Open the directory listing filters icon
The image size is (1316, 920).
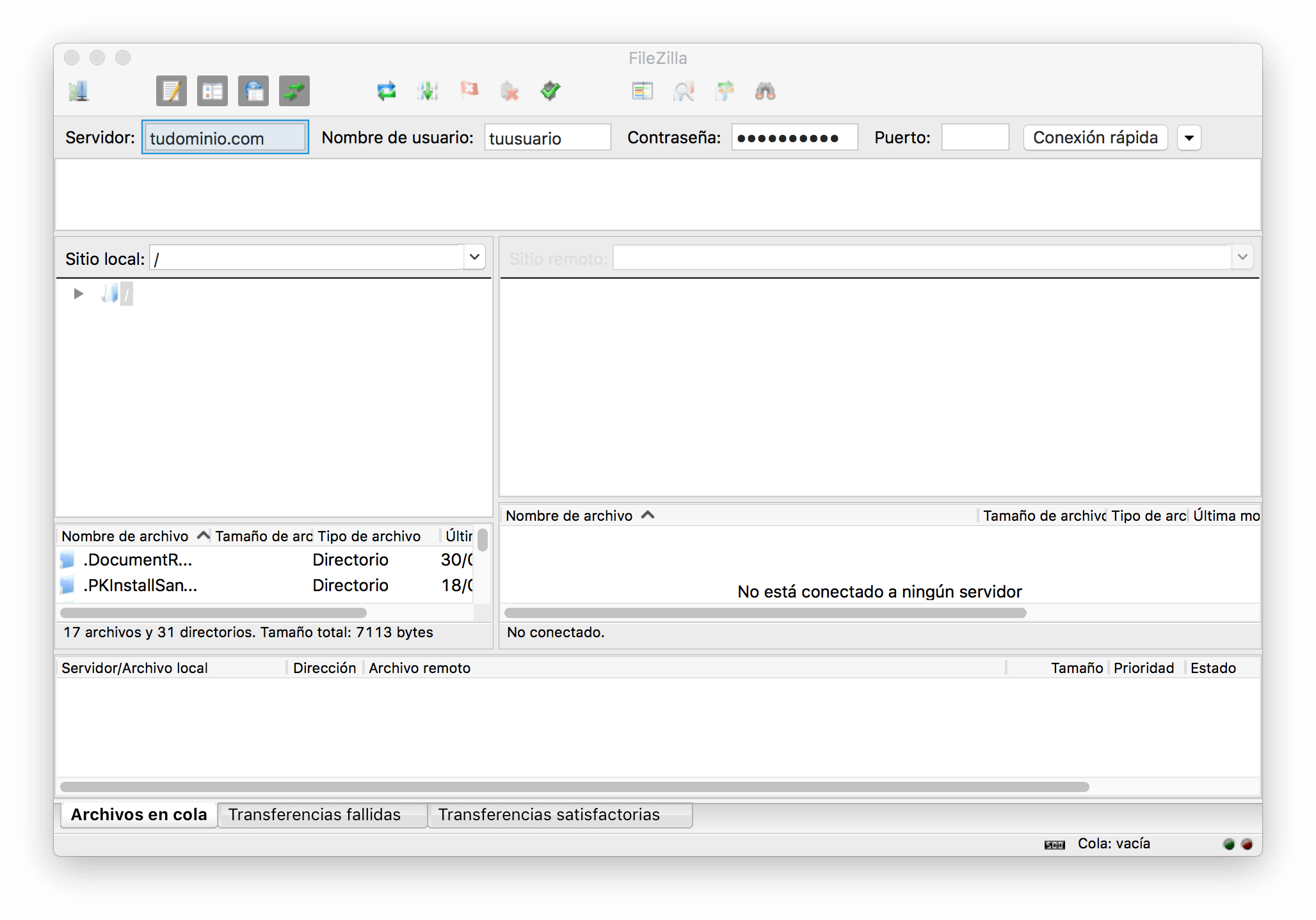[643, 91]
